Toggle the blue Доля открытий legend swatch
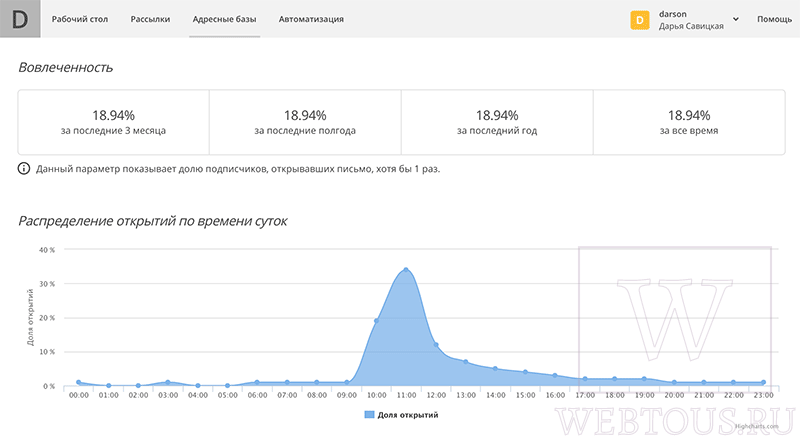This screenshot has width=800, height=444. pos(369,415)
